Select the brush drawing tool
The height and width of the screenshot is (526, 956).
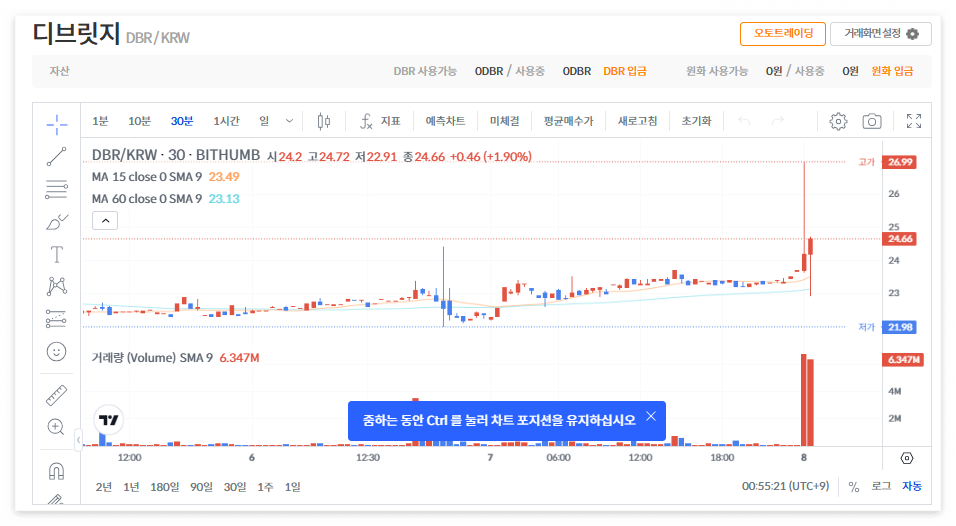tap(57, 222)
